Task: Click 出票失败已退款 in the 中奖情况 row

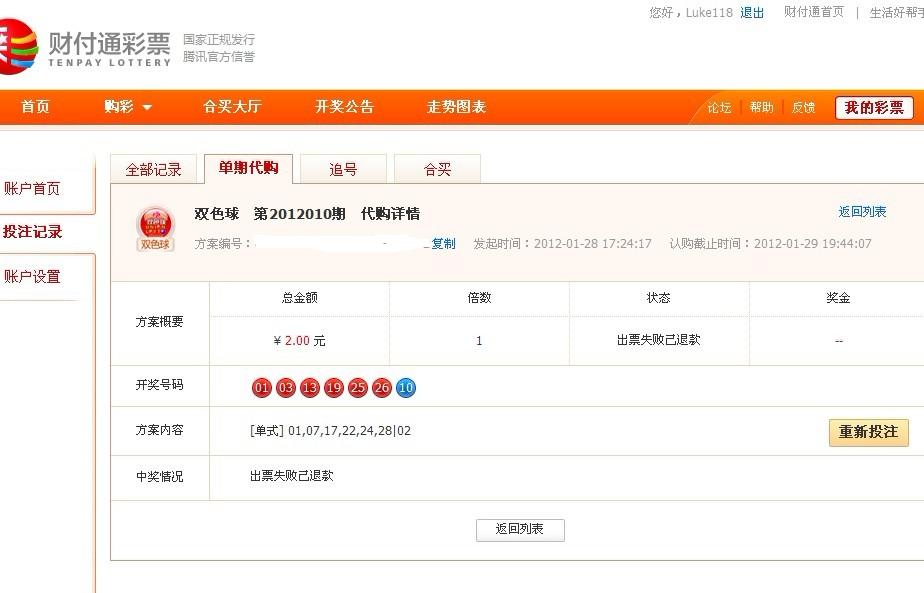Action: (x=292, y=476)
